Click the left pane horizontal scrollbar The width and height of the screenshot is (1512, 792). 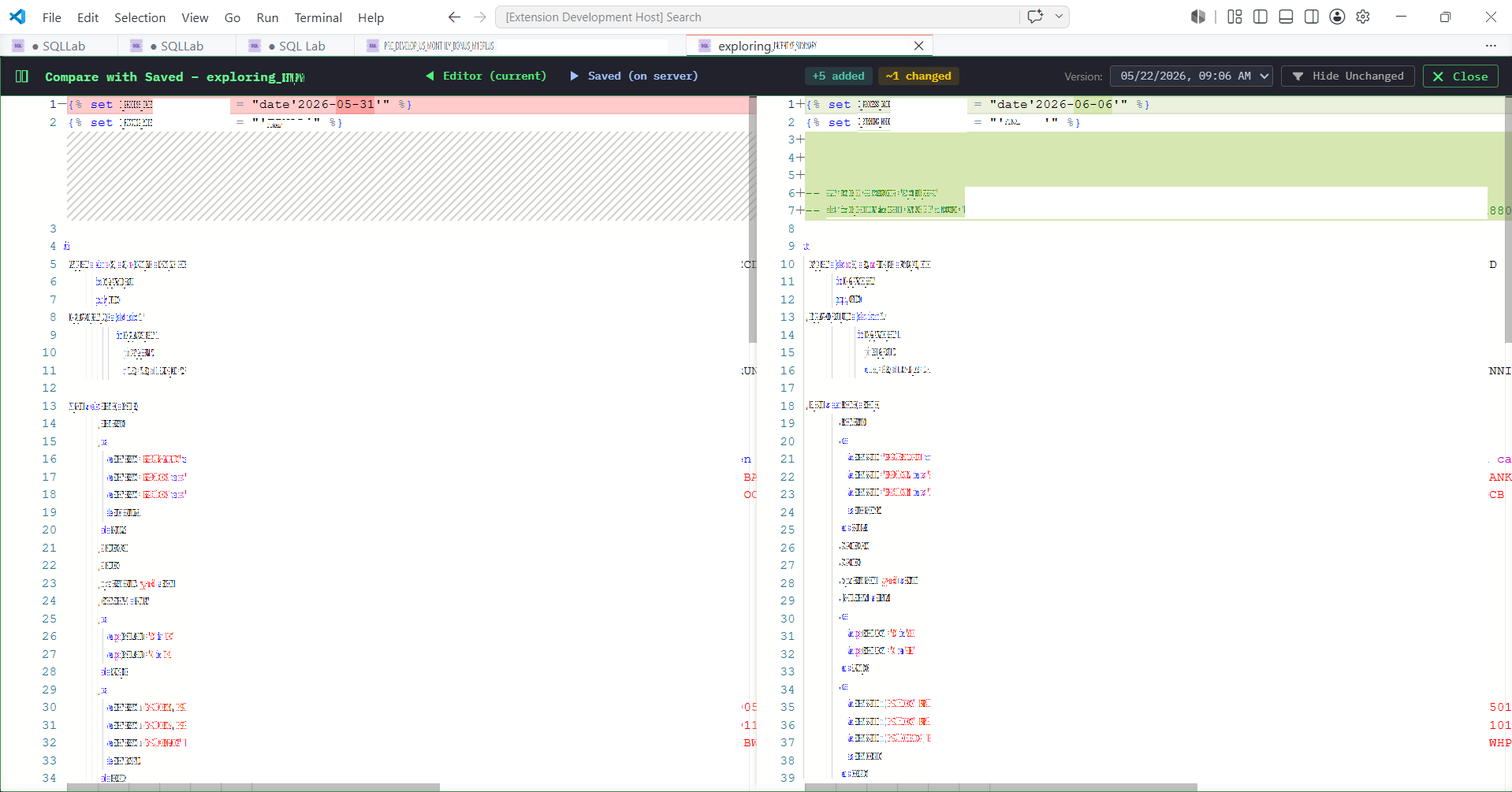(x=253, y=787)
